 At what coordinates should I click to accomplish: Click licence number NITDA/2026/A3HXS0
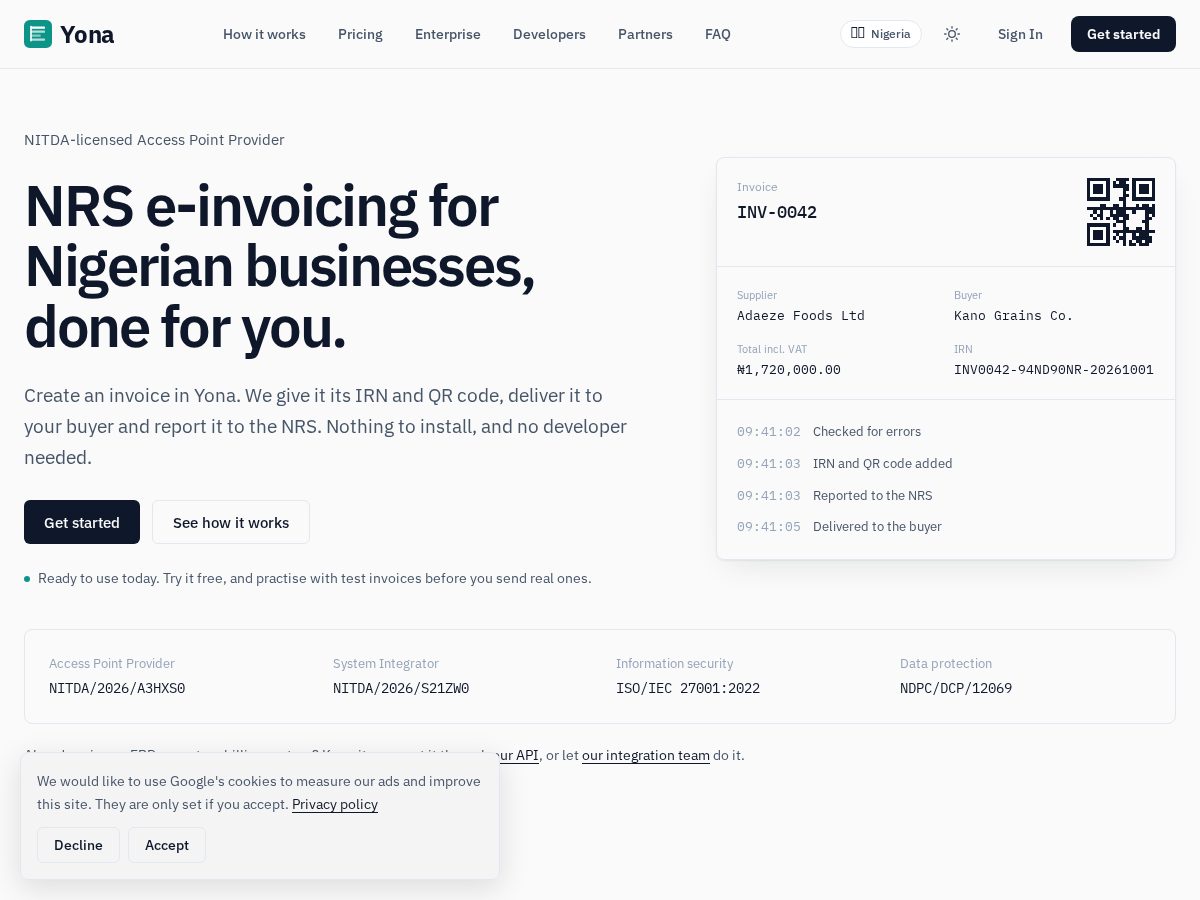click(117, 688)
